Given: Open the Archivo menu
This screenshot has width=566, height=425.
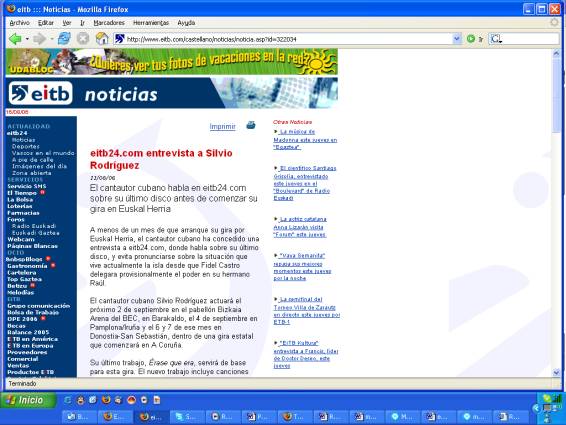Looking at the screenshot, I should [x=19, y=23].
